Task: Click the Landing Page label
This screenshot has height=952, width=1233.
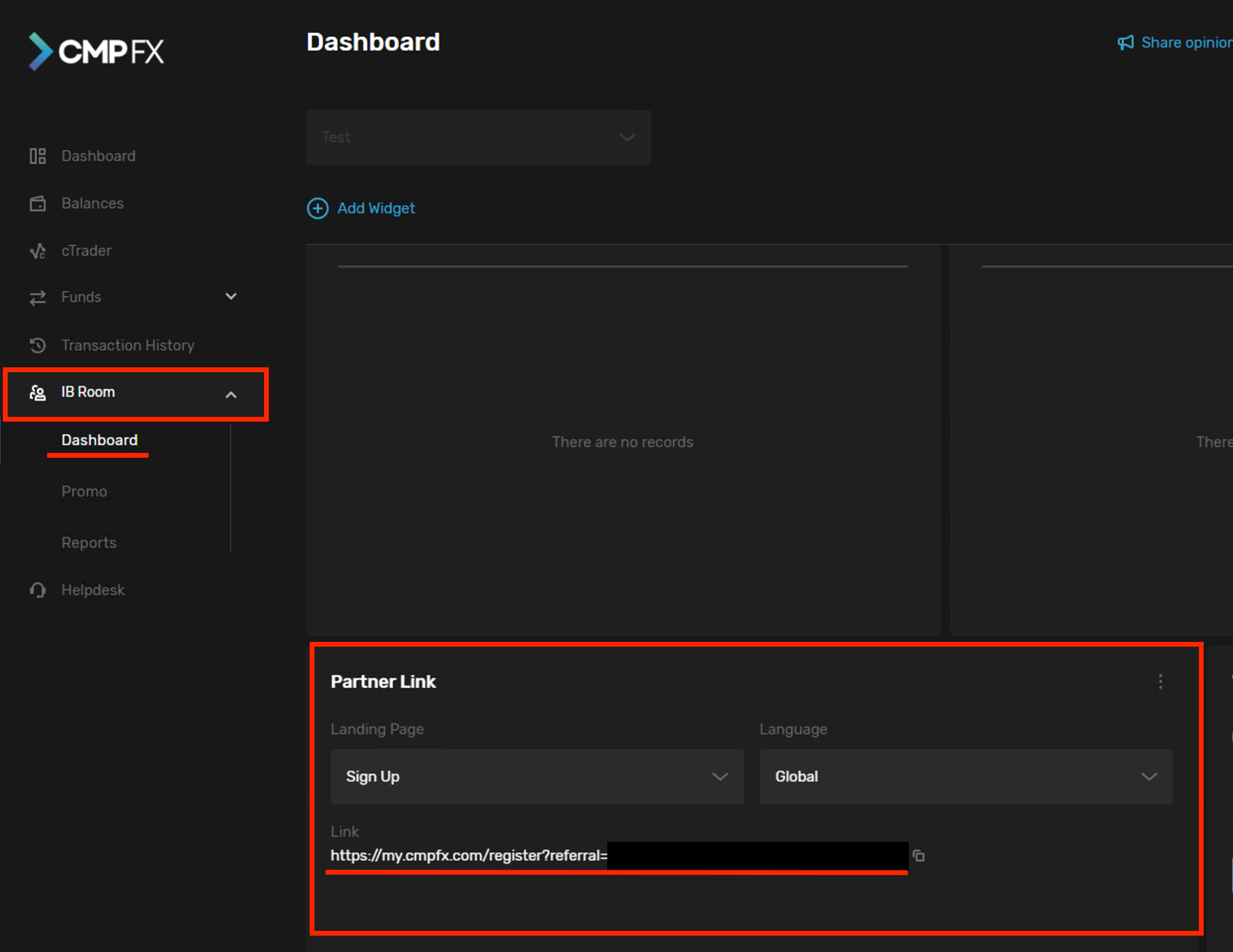Action: point(377,730)
